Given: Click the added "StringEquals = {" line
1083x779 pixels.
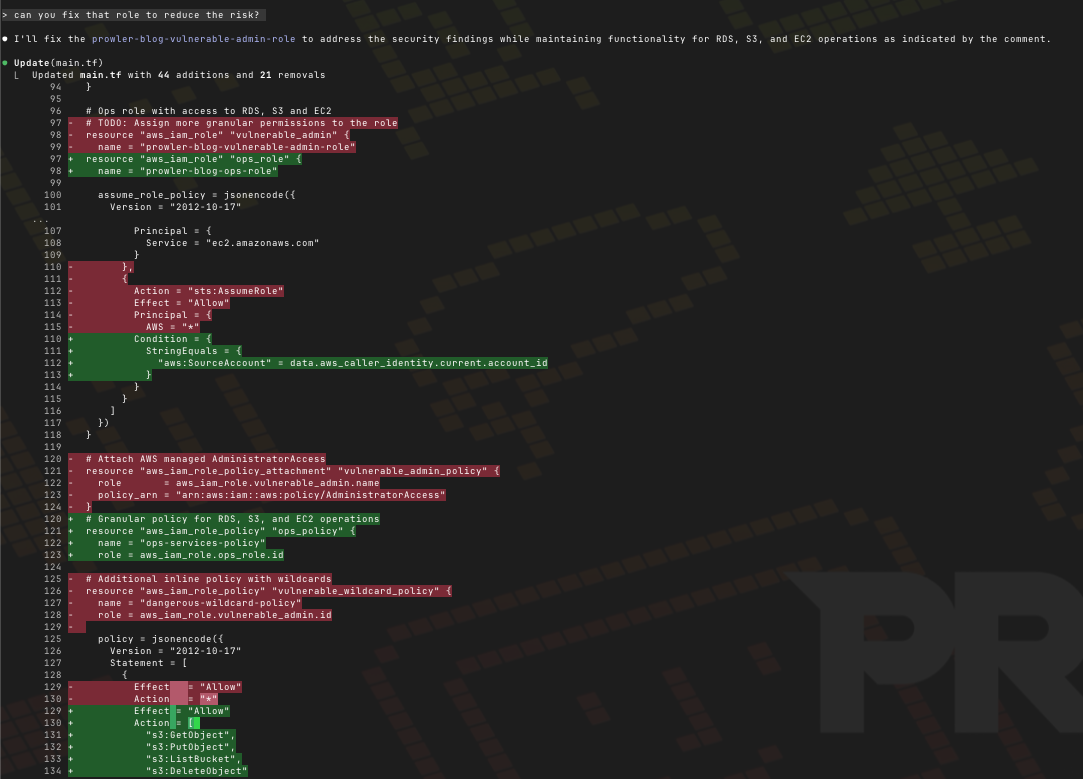Looking at the screenshot, I should (x=193, y=351).
